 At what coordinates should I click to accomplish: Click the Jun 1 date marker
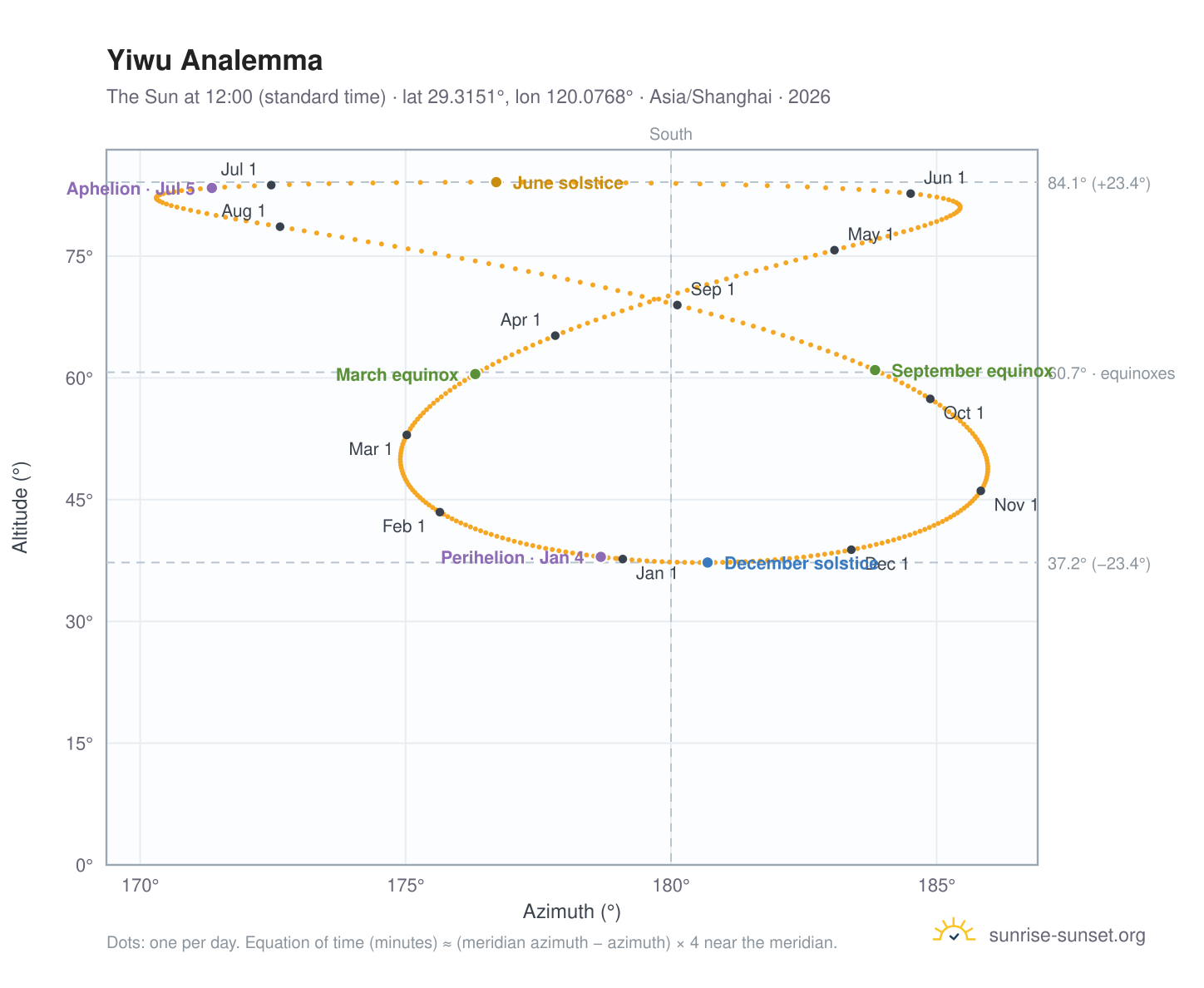click(910, 194)
